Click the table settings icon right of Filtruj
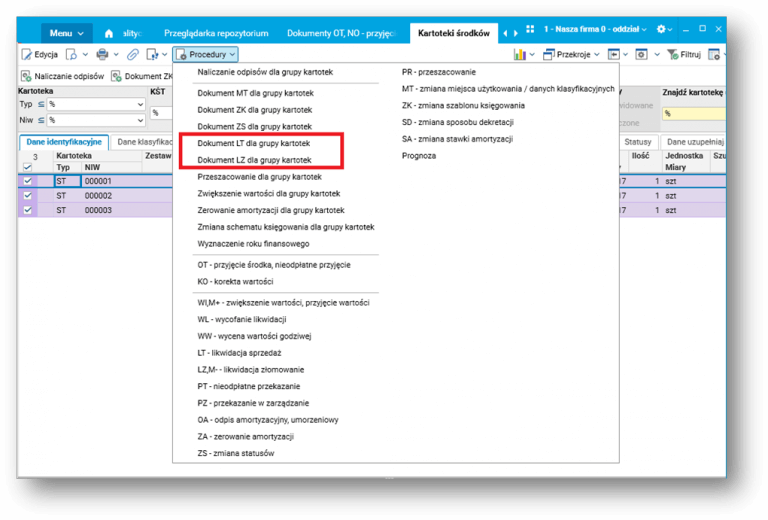The width and height of the screenshot is (768, 520). [714, 54]
